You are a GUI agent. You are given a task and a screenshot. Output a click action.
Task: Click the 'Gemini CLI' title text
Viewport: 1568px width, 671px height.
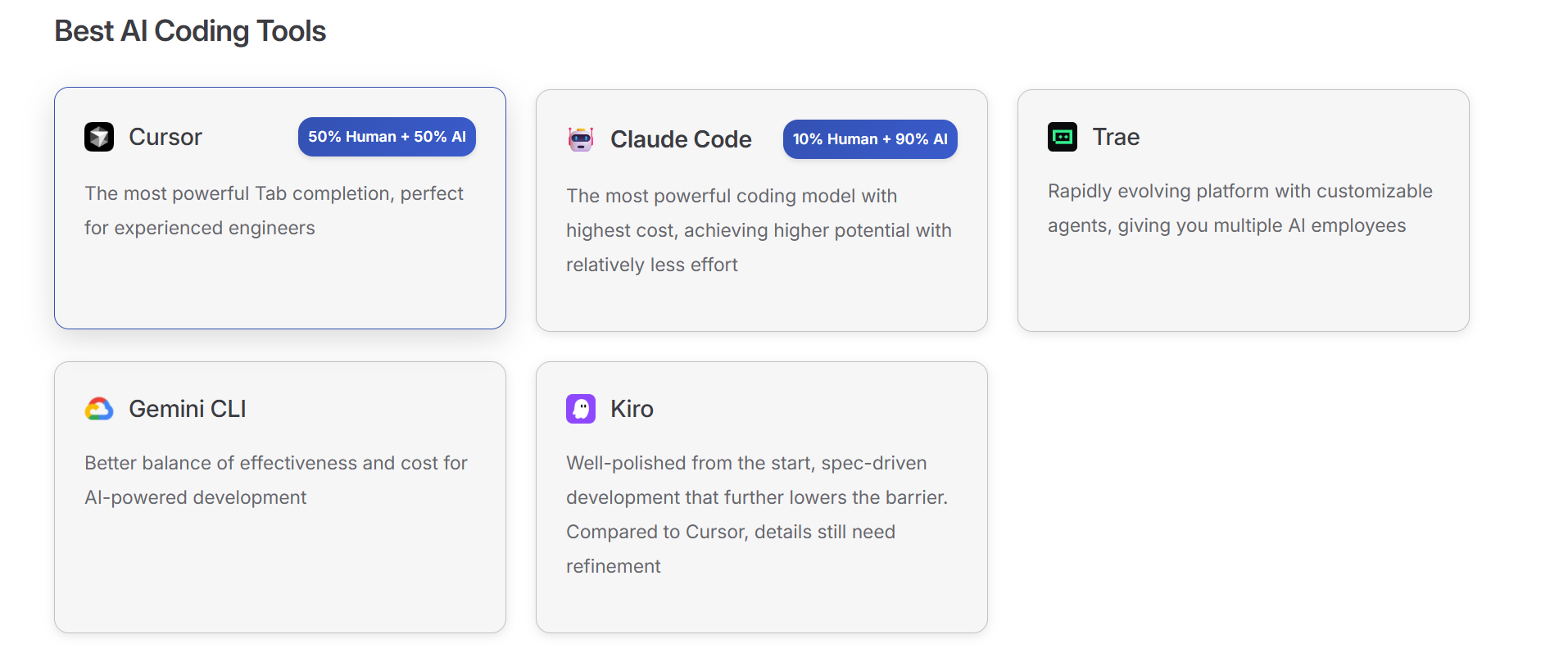[187, 409]
